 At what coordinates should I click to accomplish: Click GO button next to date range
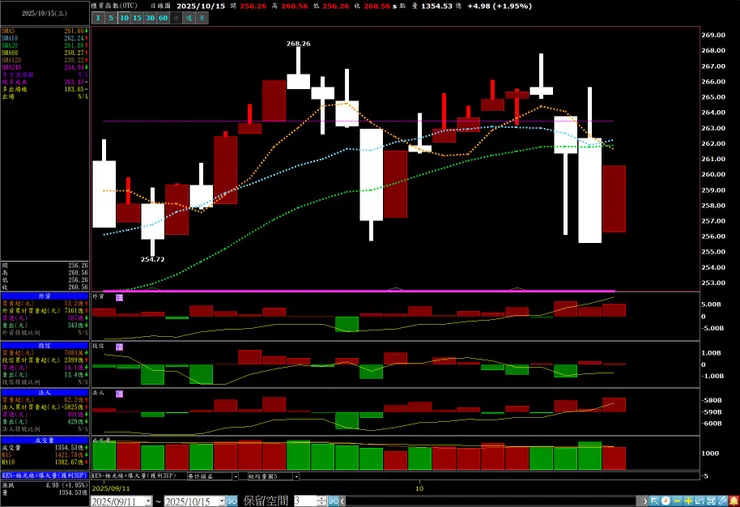pos(232,501)
